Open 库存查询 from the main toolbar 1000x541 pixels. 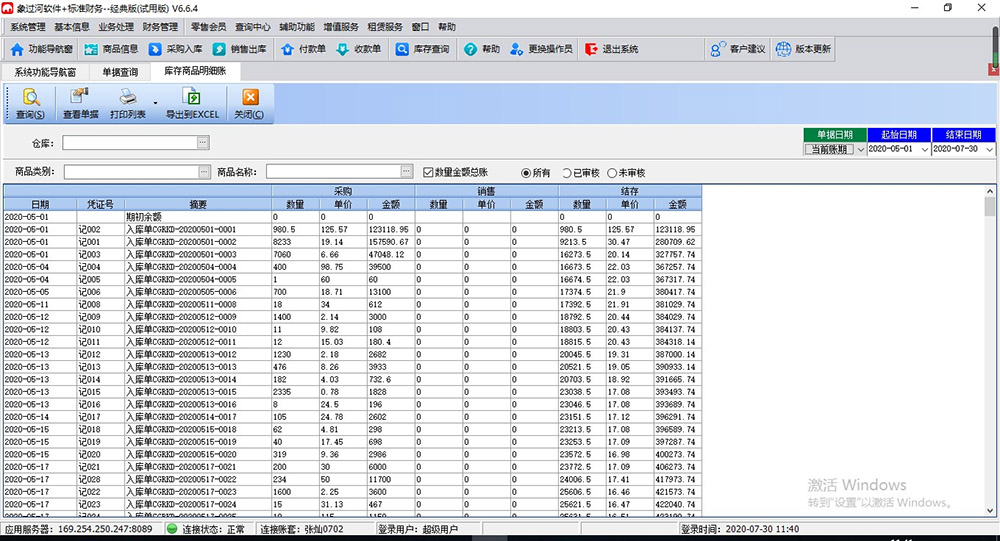(x=422, y=49)
